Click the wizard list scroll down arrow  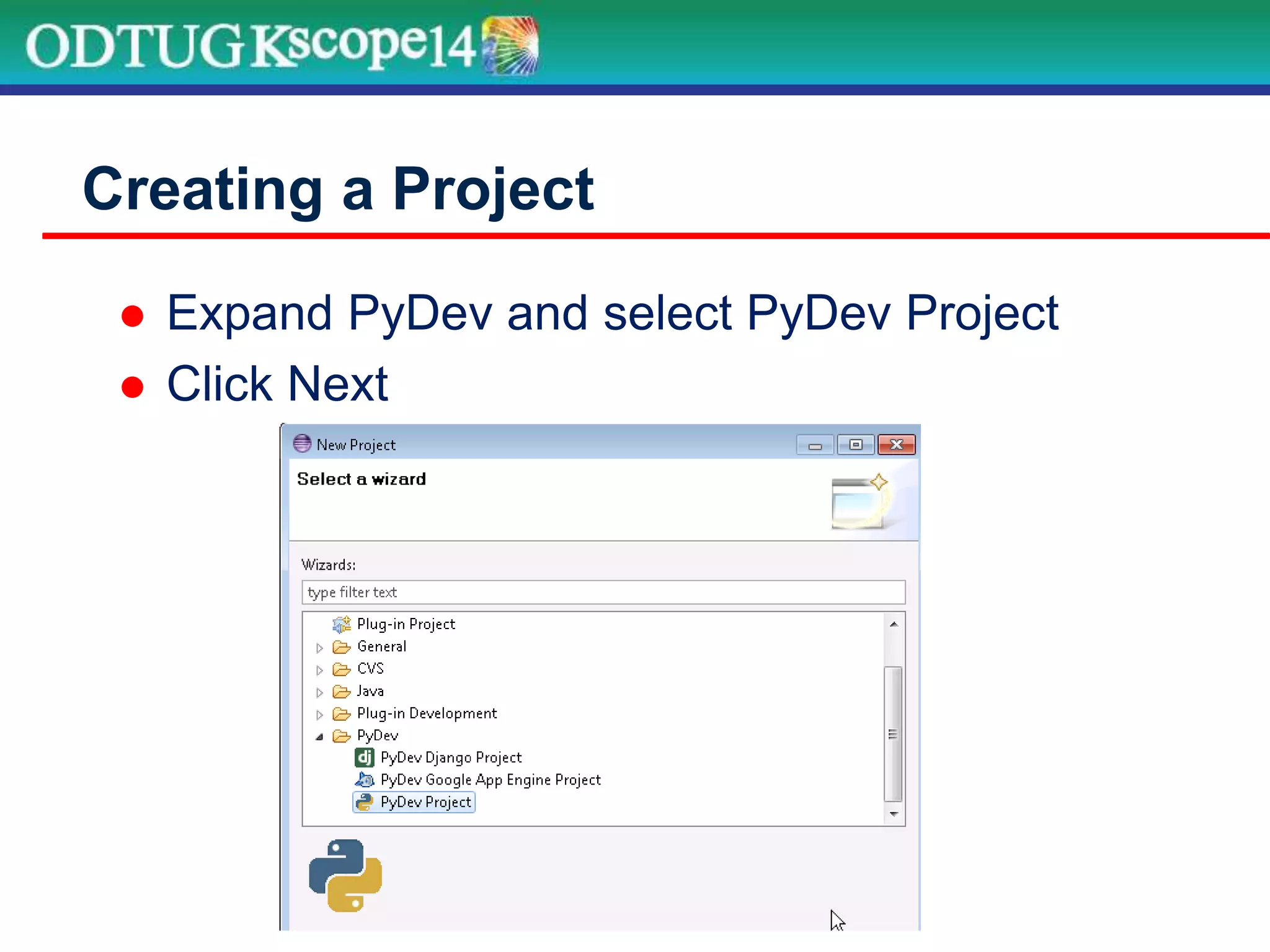[x=894, y=814]
